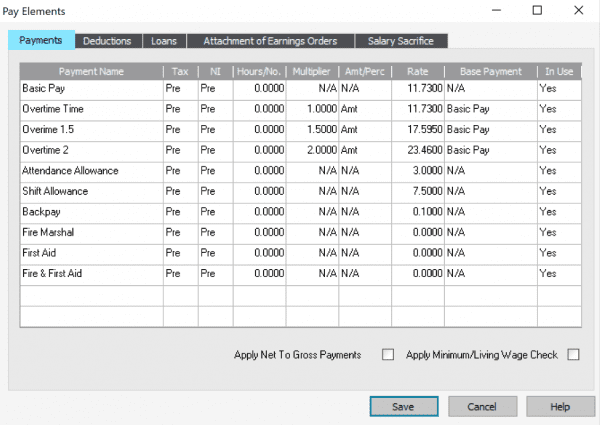Image resolution: width=600 pixels, height=425 pixels.
Task: Click Overtime Time rate 11.7300 cell
Action: click(418, 109)
